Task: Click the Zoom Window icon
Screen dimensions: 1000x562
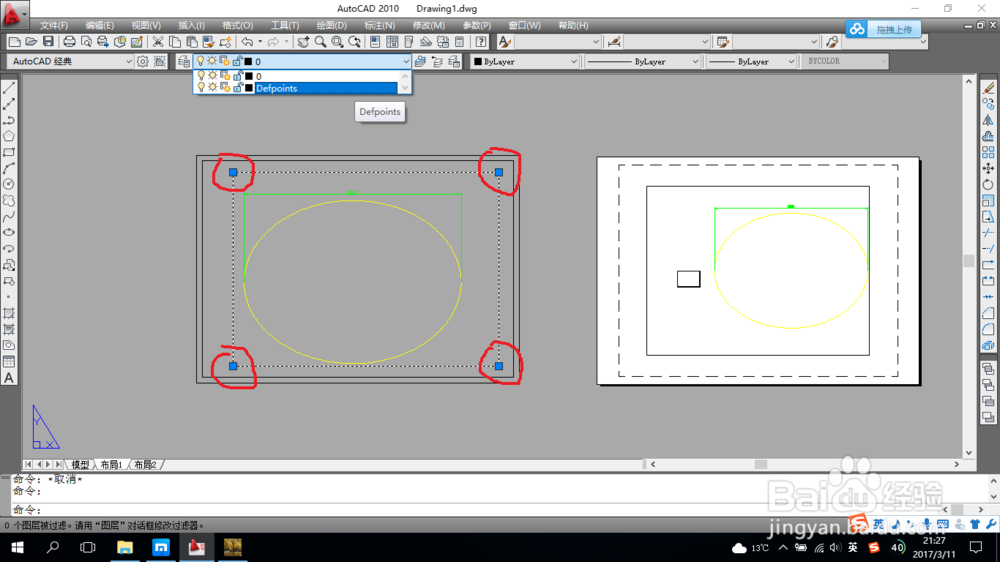Action: (337, 42)
